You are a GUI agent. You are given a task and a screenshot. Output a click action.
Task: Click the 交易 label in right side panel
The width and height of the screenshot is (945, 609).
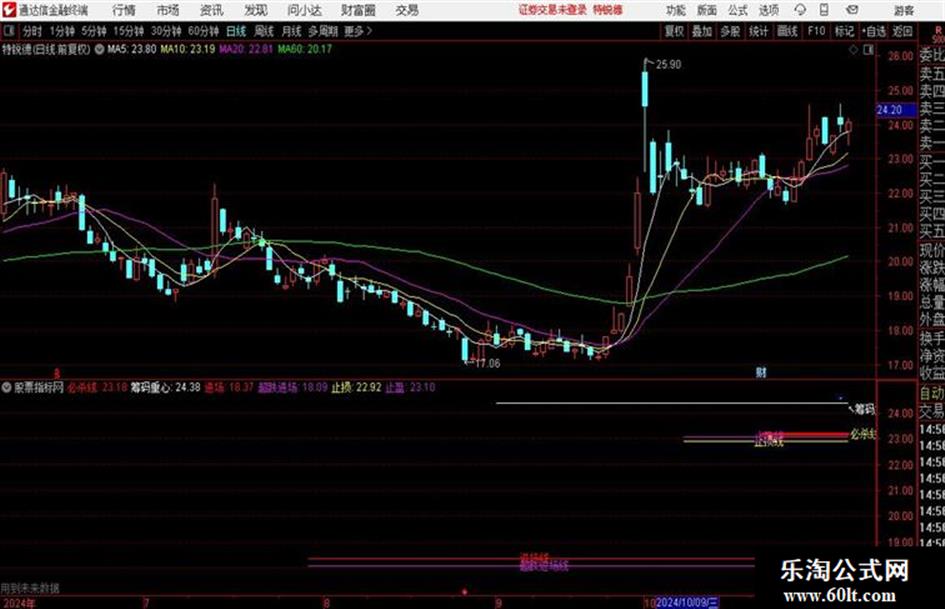932,411
